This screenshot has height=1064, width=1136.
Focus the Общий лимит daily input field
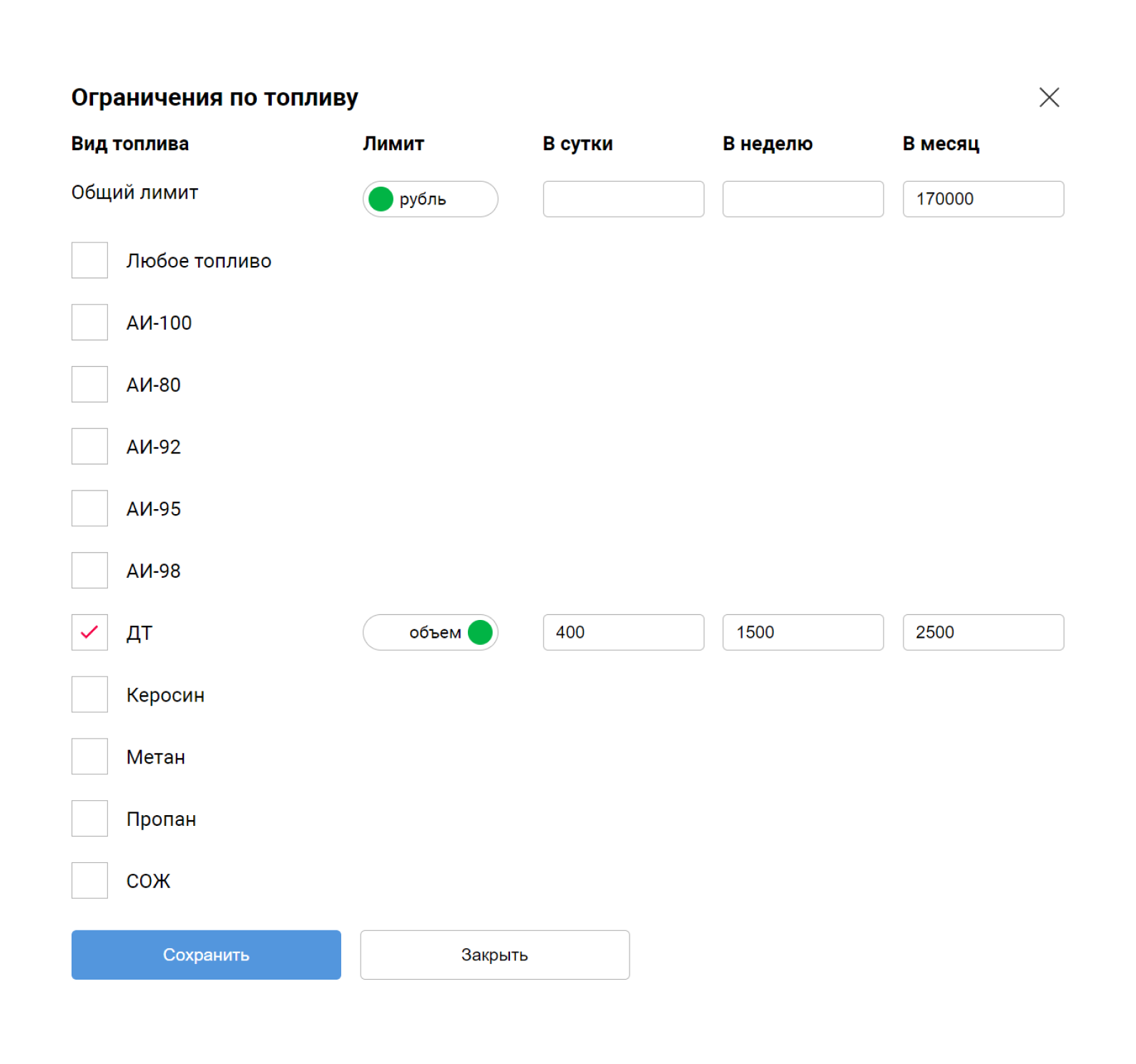pos(623,199)
